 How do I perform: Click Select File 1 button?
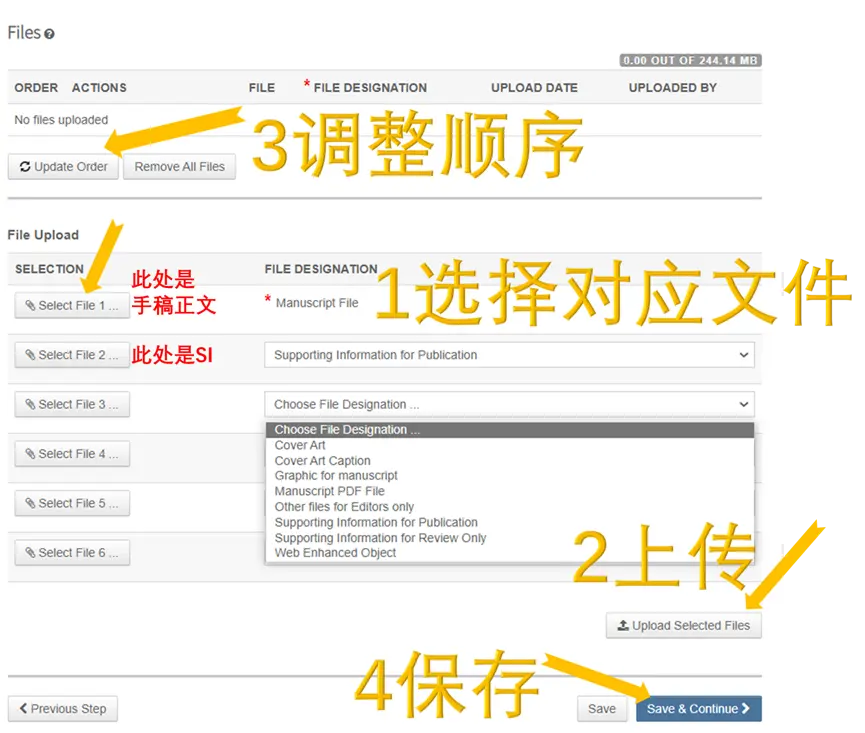click(x=72, y=306)
